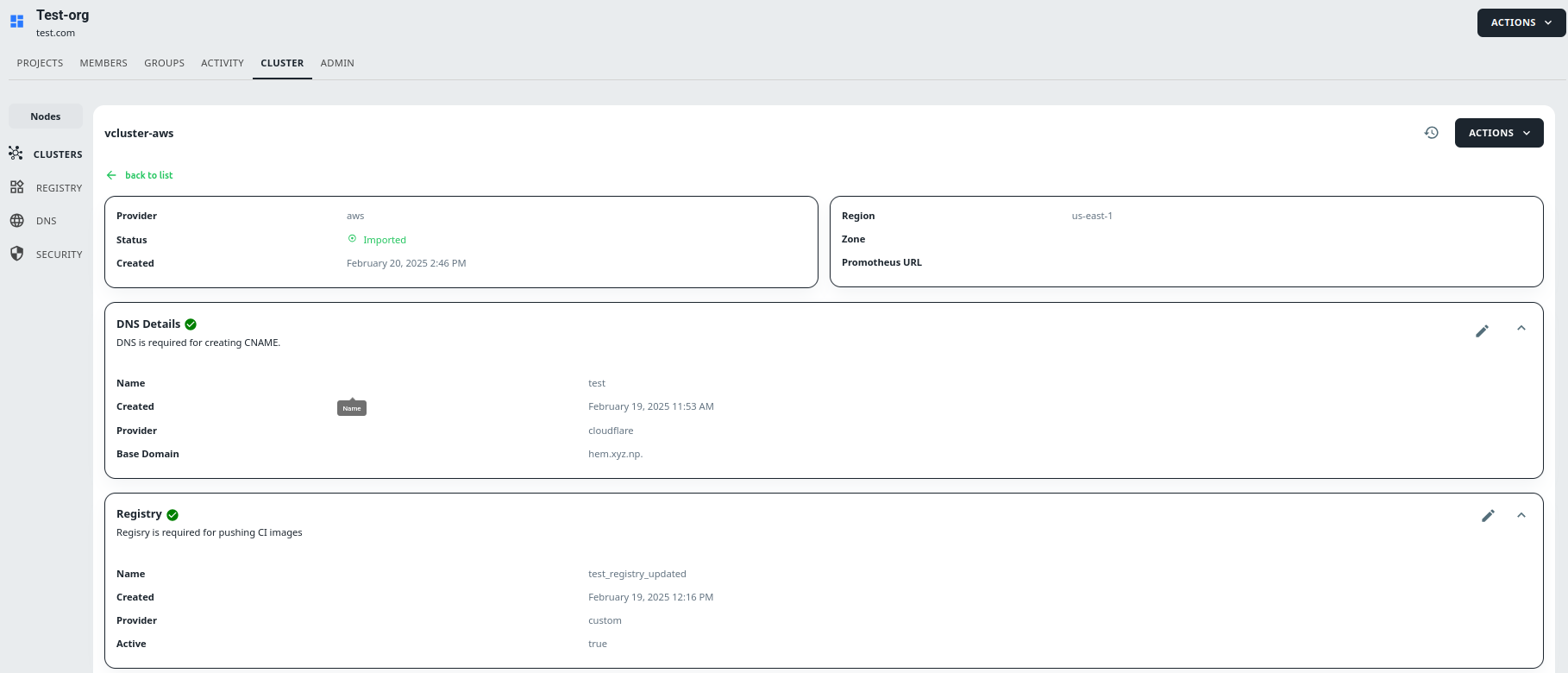The image size is (1568, 673).
Task: Click the February 20, 2025 2:46 PM date
Action: tap(406, 263)
